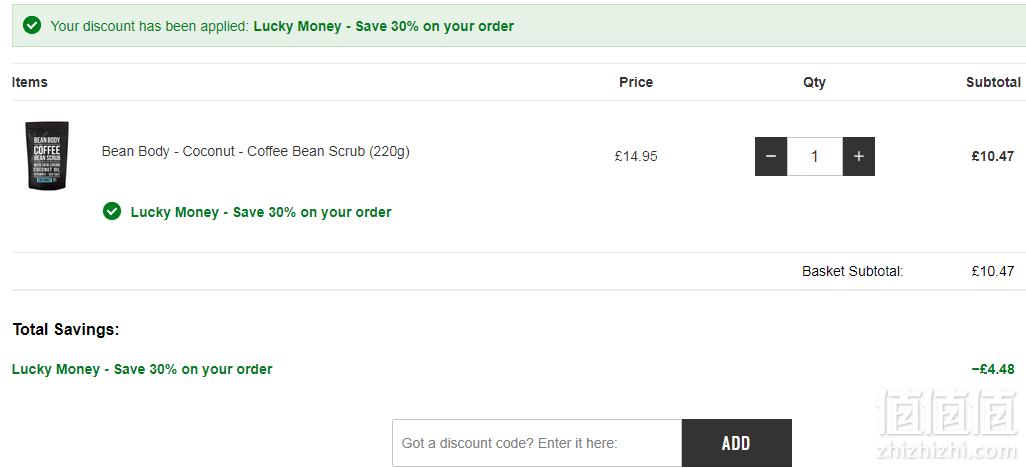Increase quantity with the plus button
Viewport: 1026px width, 468px height.
(858, 156)
